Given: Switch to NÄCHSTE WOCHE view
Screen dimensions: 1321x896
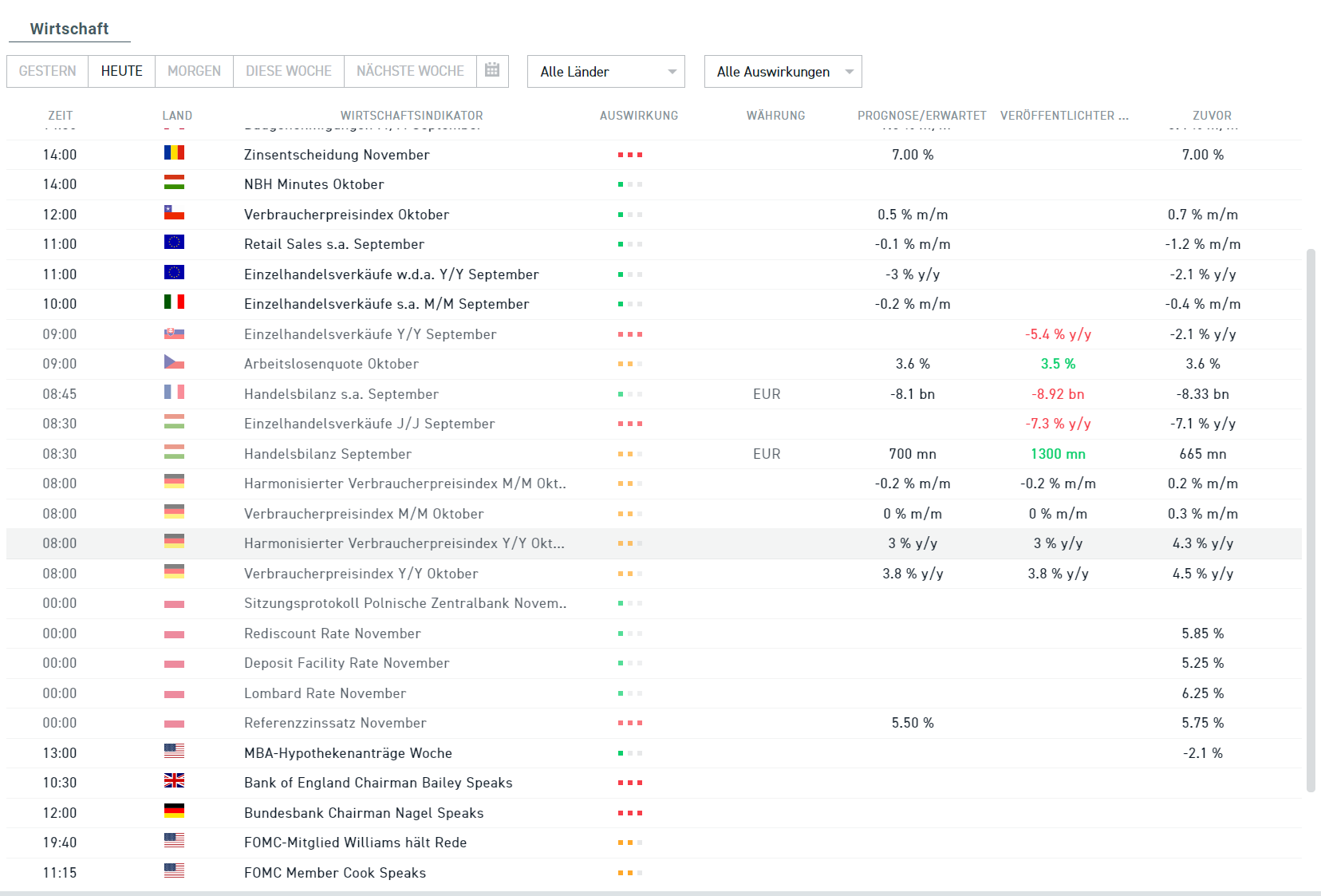Looking at the screenshot, I should pos(410,71).
